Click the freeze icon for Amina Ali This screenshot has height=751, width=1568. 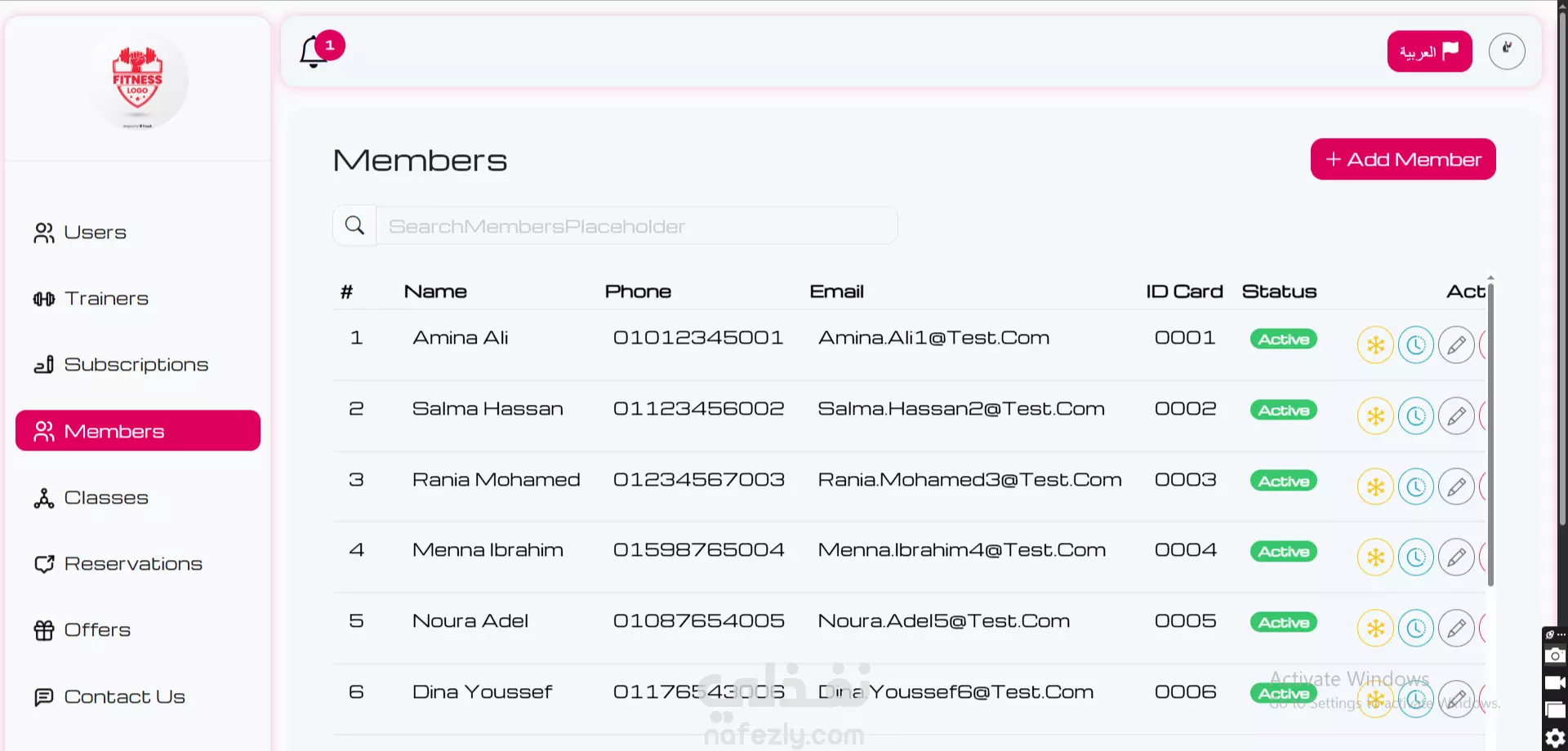(1375, 344)
